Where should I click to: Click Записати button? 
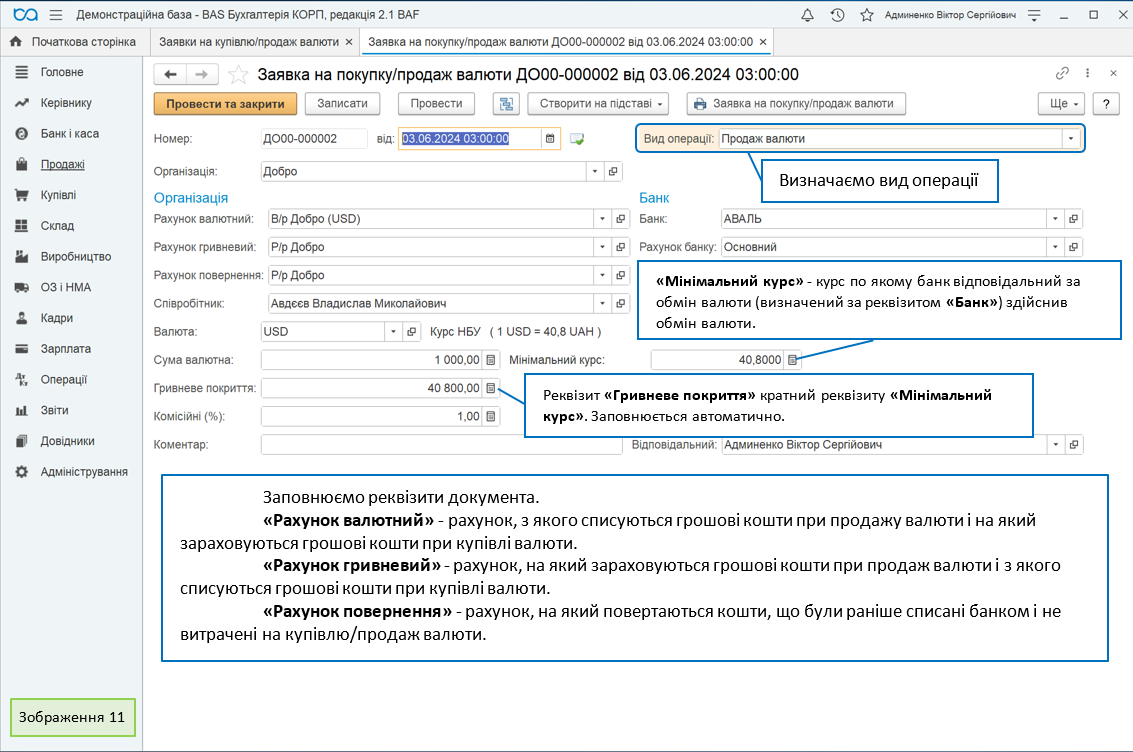(x=343, y=104)
